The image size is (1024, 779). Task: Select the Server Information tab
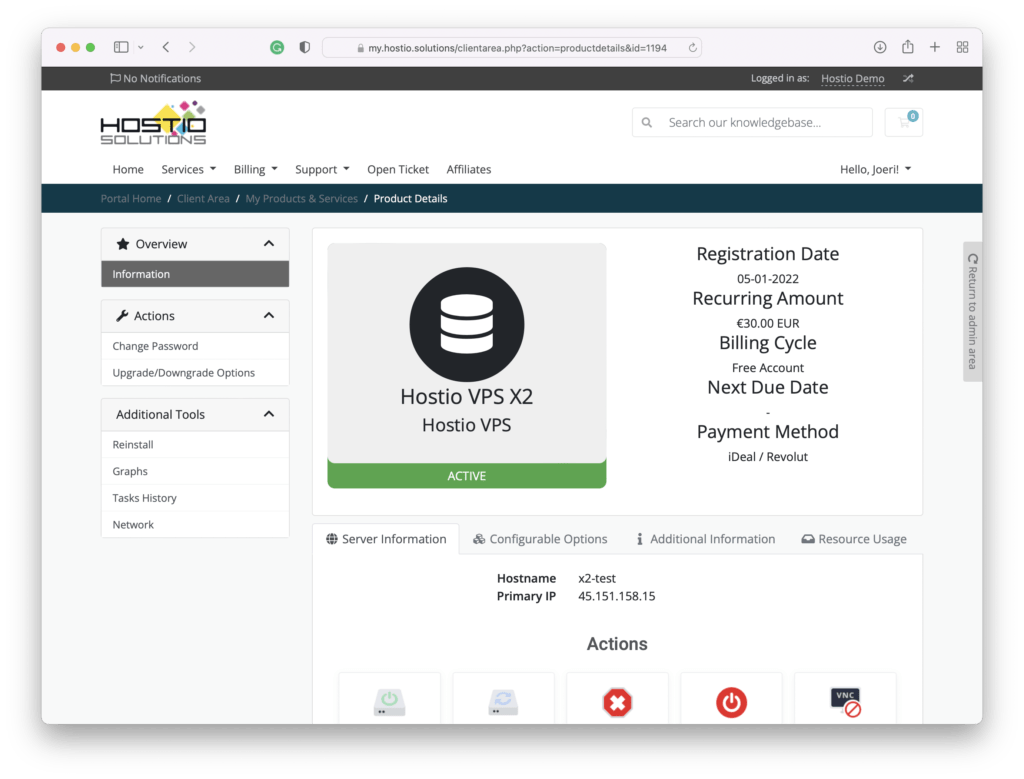(386, 539)
